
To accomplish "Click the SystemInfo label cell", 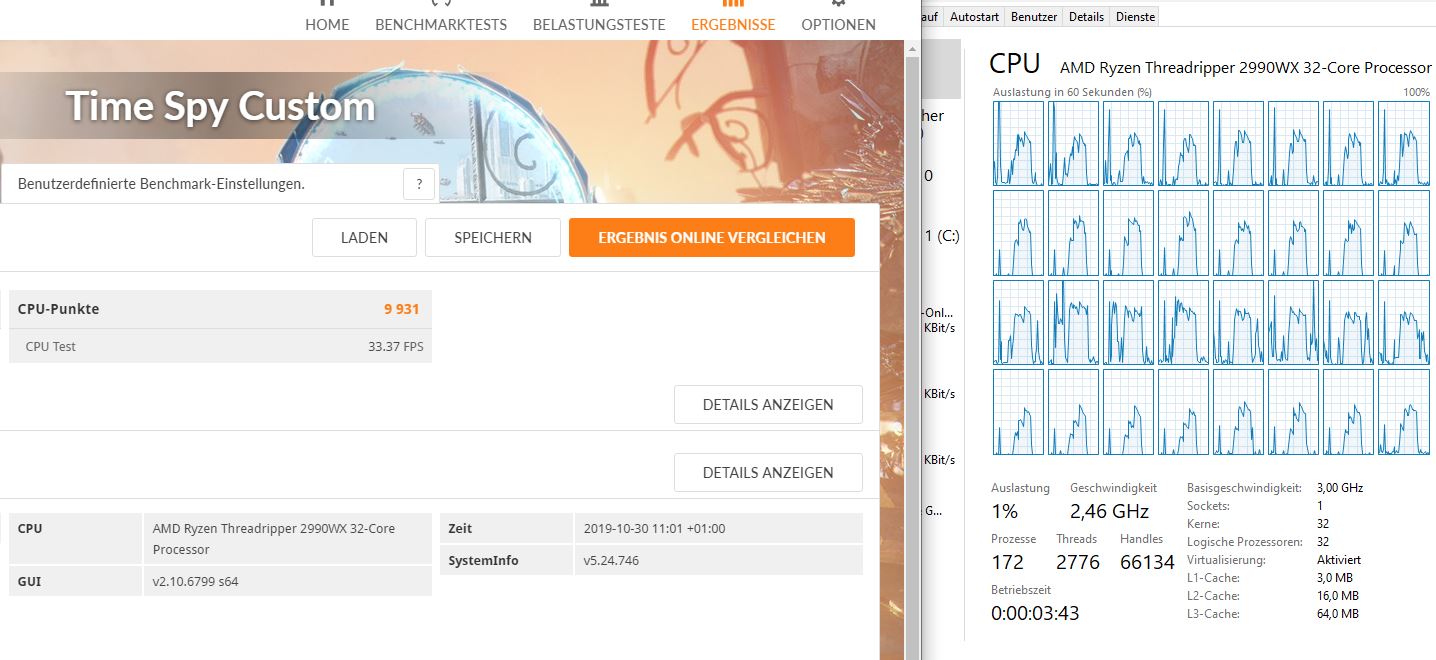I will point(506,560).
